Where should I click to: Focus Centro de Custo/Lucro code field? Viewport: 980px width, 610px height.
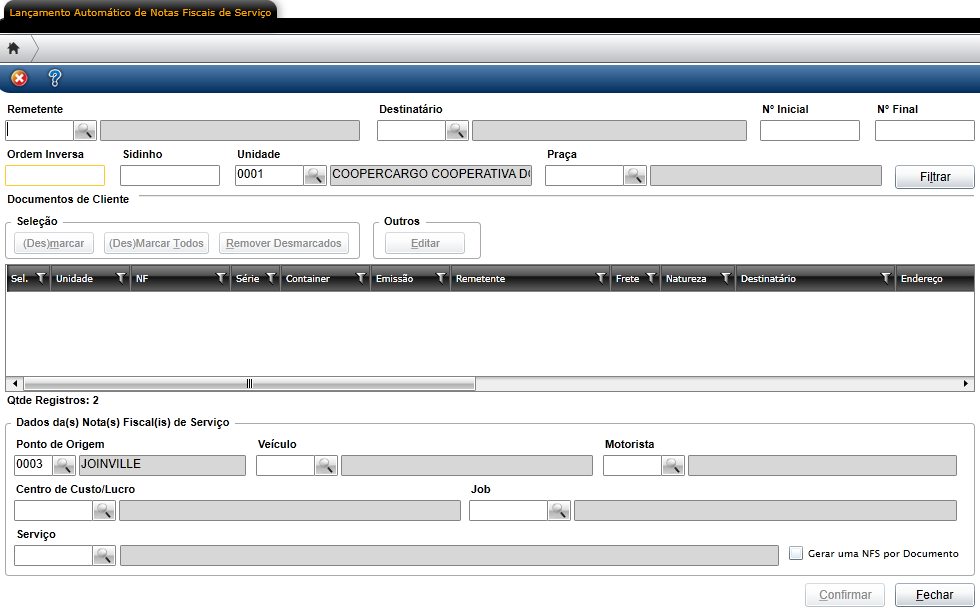[54, 510]
